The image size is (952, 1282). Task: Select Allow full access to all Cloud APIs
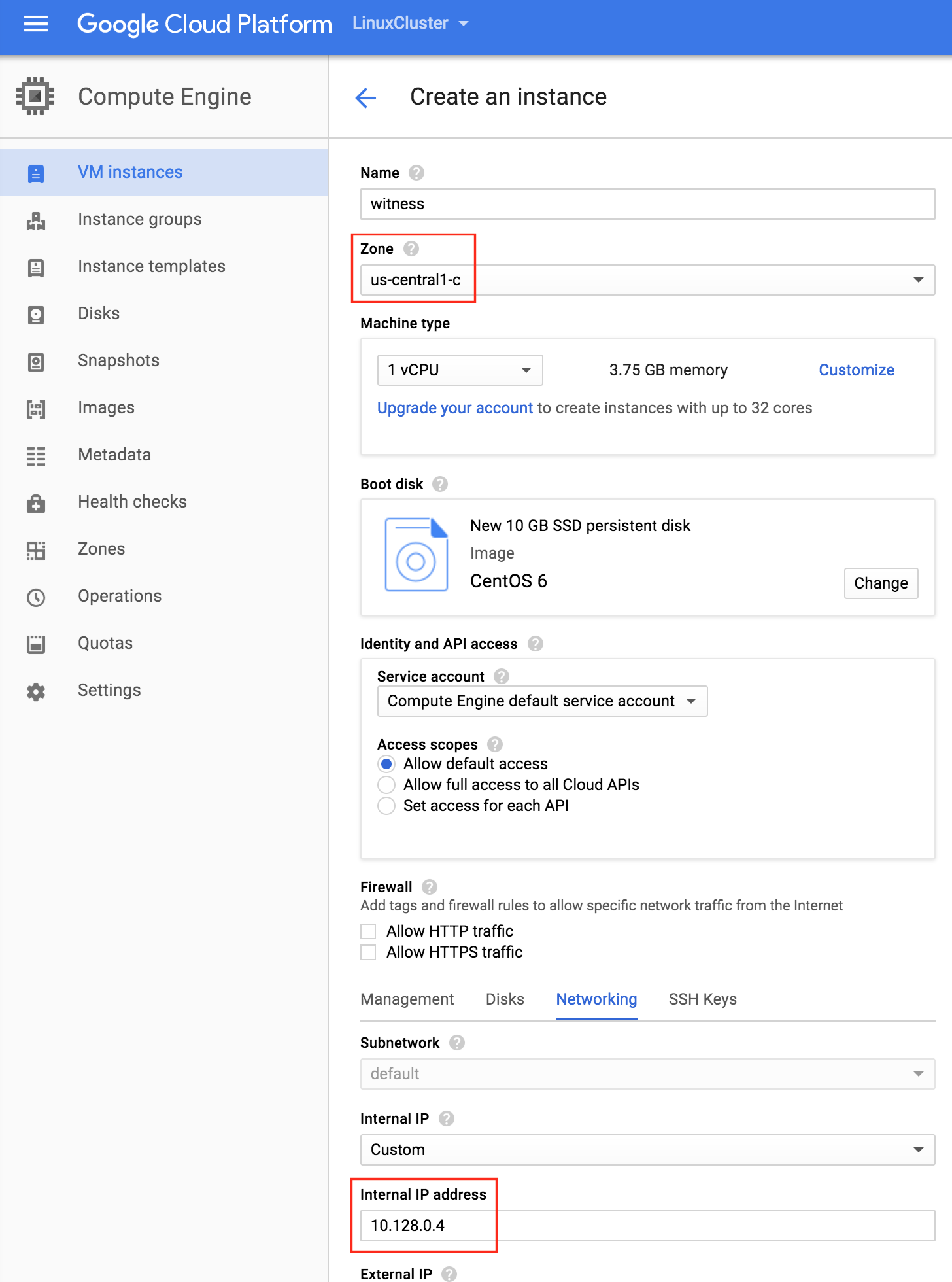[386, 785]
